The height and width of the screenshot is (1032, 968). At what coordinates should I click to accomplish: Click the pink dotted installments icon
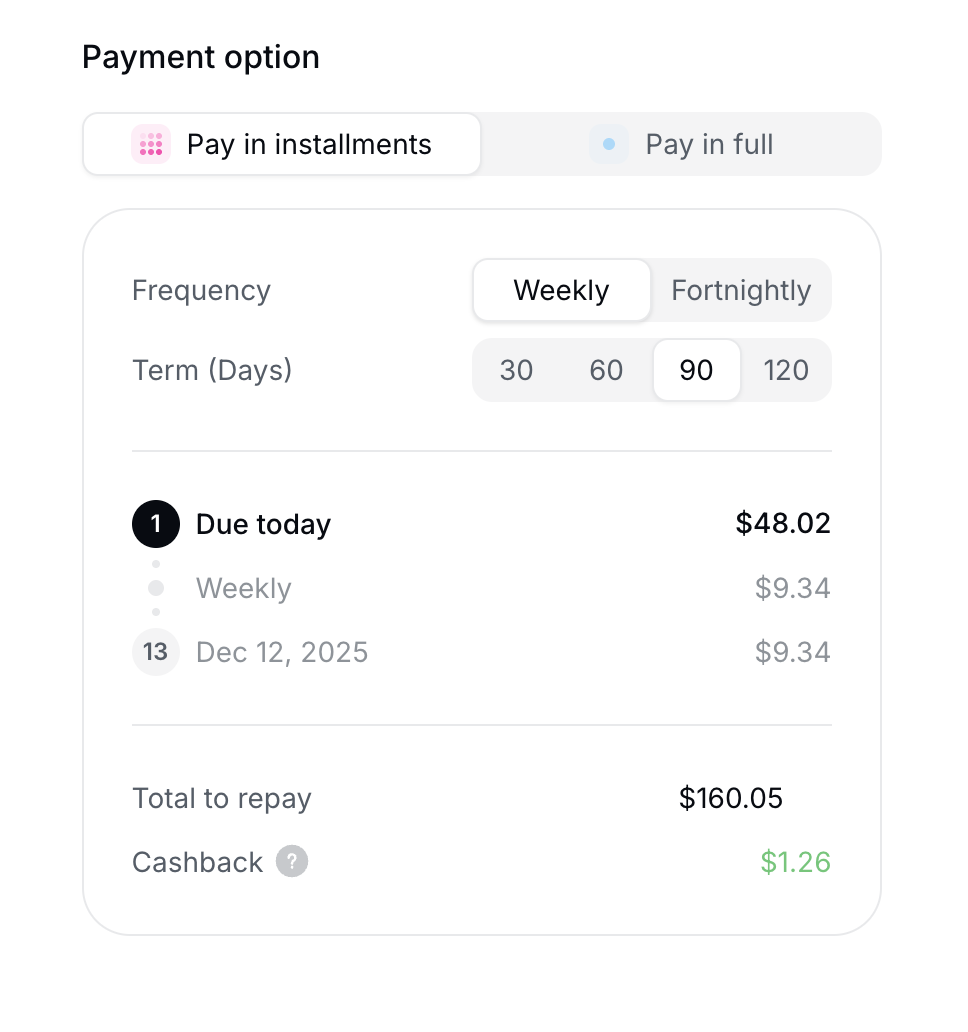click(151, 144)
